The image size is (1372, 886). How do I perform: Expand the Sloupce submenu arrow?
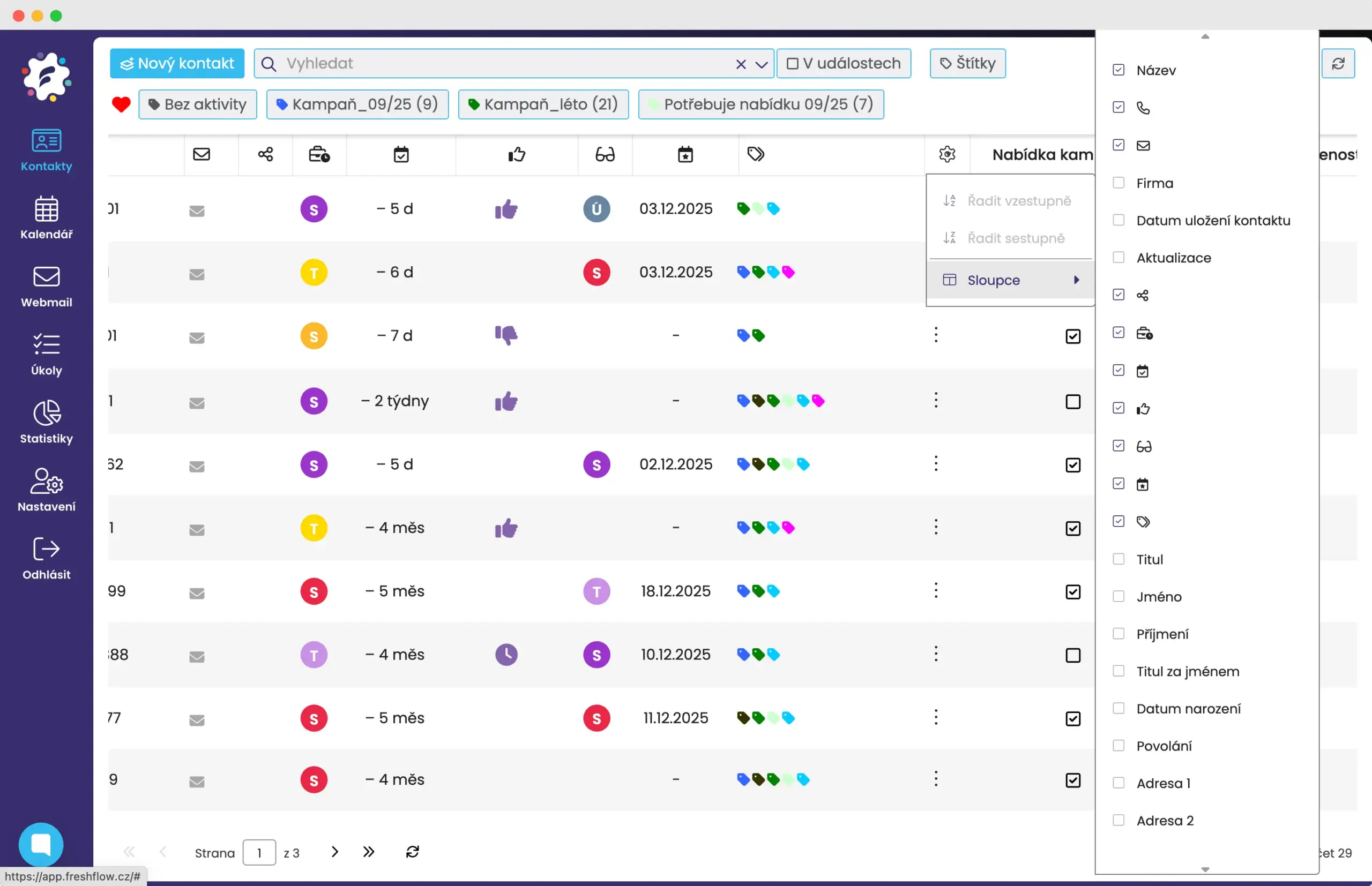click(1076, 280)
